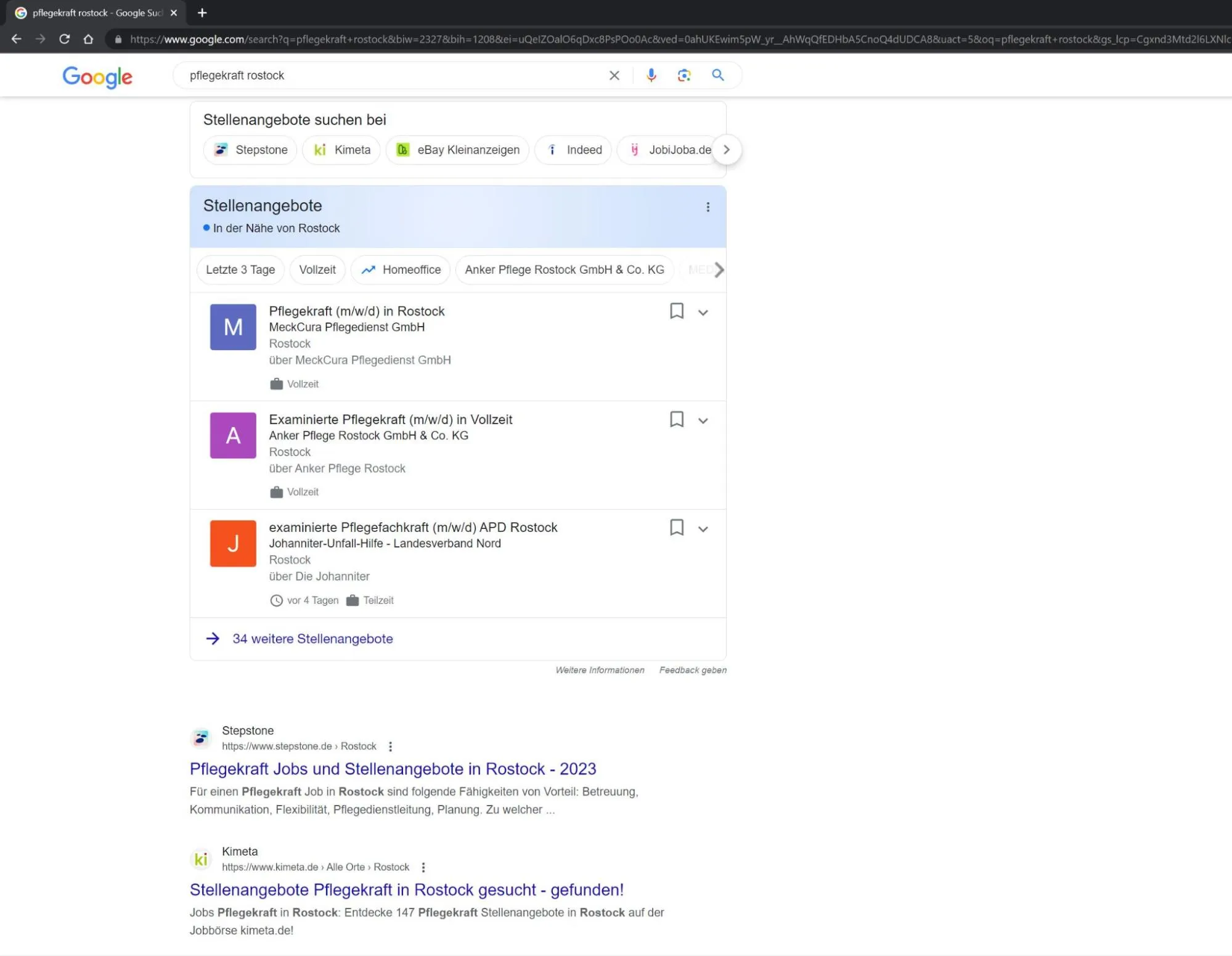The height and width of the screenshot is (956, 1232).
Task: Bookmark the MeckCura Pflegekraft job
Action: (677, 311)
